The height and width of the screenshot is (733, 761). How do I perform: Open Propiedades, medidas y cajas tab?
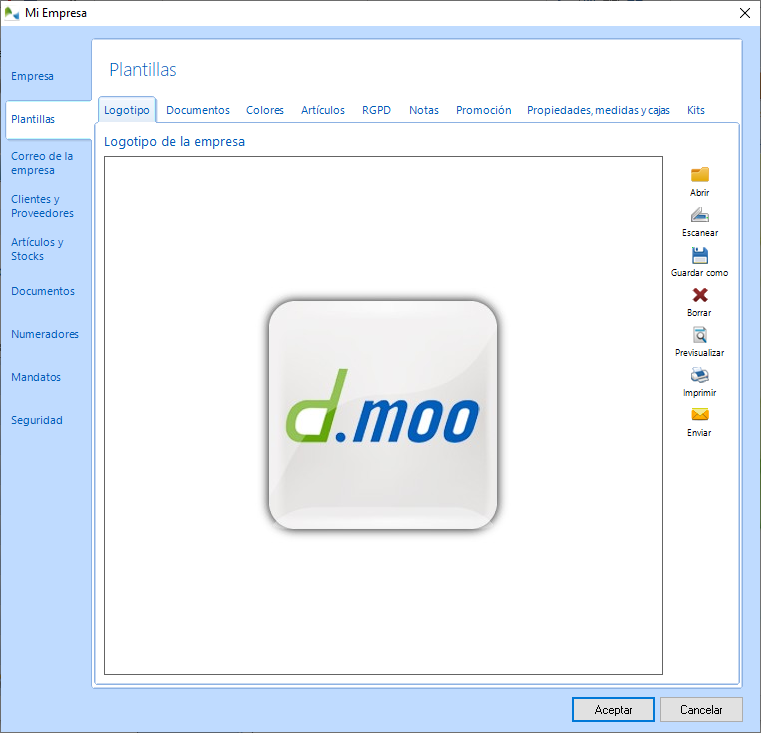pos(598,110)
